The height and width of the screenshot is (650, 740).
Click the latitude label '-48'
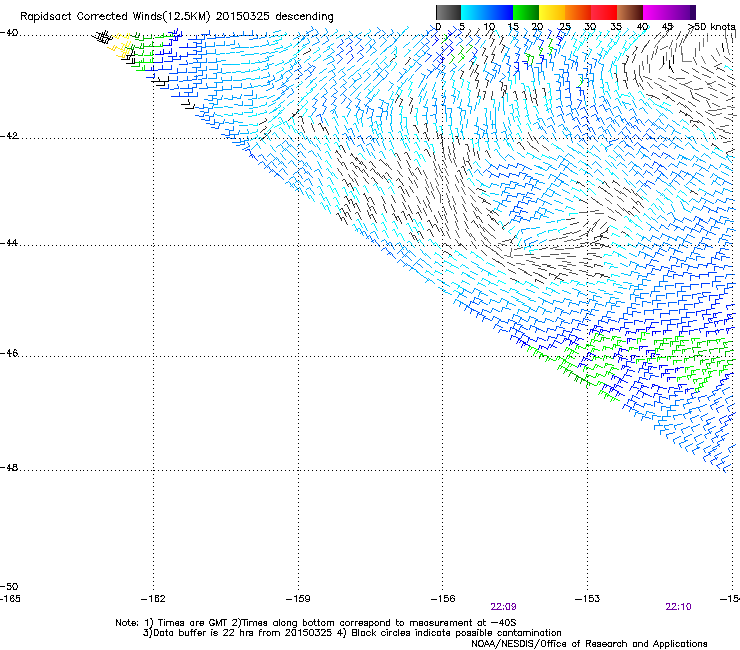coord(9,467)
